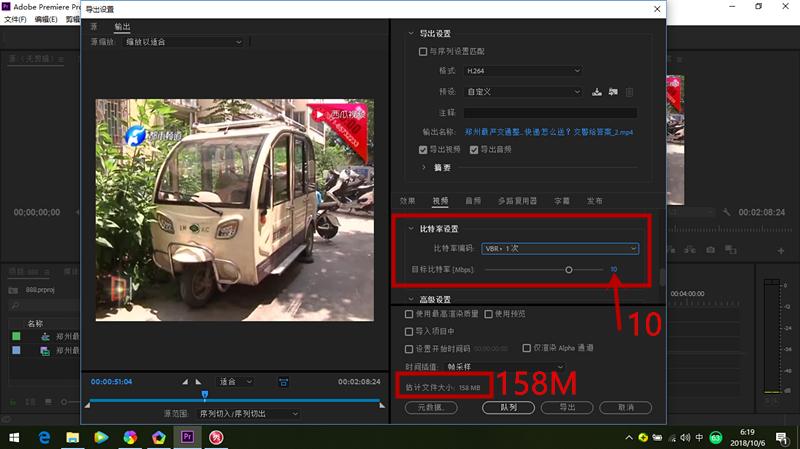
Task: Open the 适合 zoom level dropdown
Action: pos(235,382)
